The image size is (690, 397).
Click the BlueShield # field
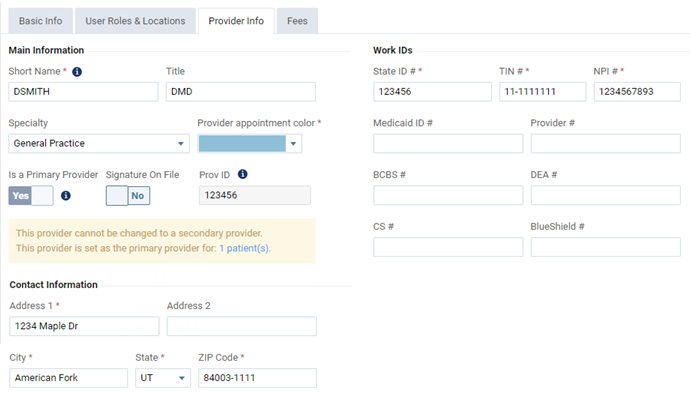pos(606,247)
